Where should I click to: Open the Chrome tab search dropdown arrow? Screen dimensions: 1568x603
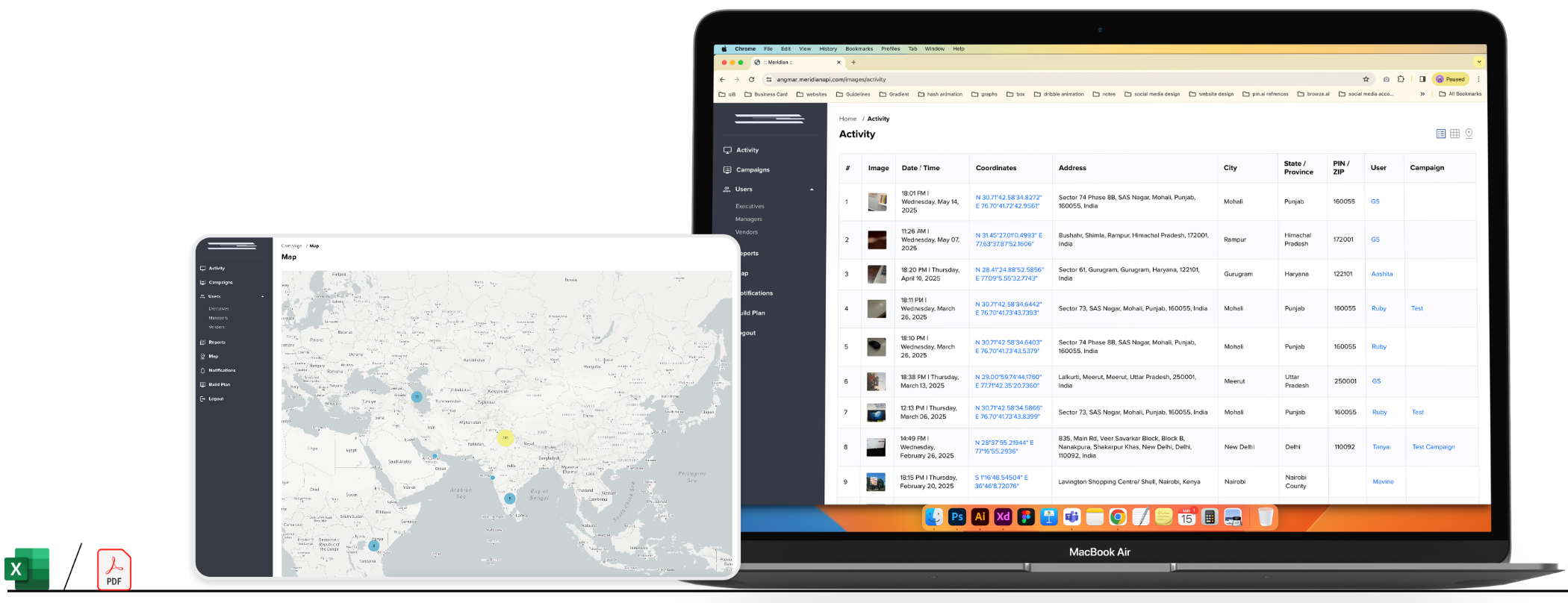point(1478,62)
